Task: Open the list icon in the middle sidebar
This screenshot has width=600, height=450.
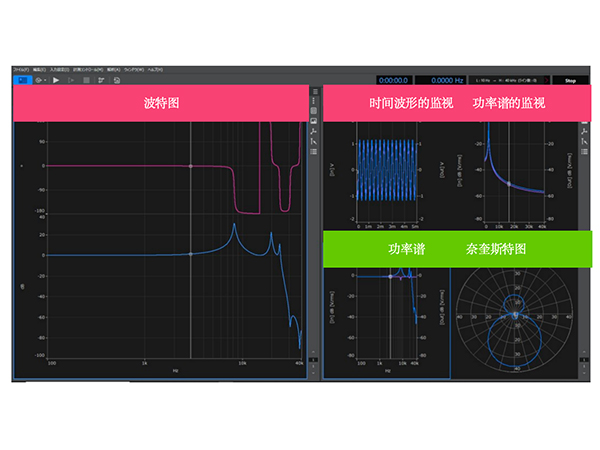Action: pos(314,152)
